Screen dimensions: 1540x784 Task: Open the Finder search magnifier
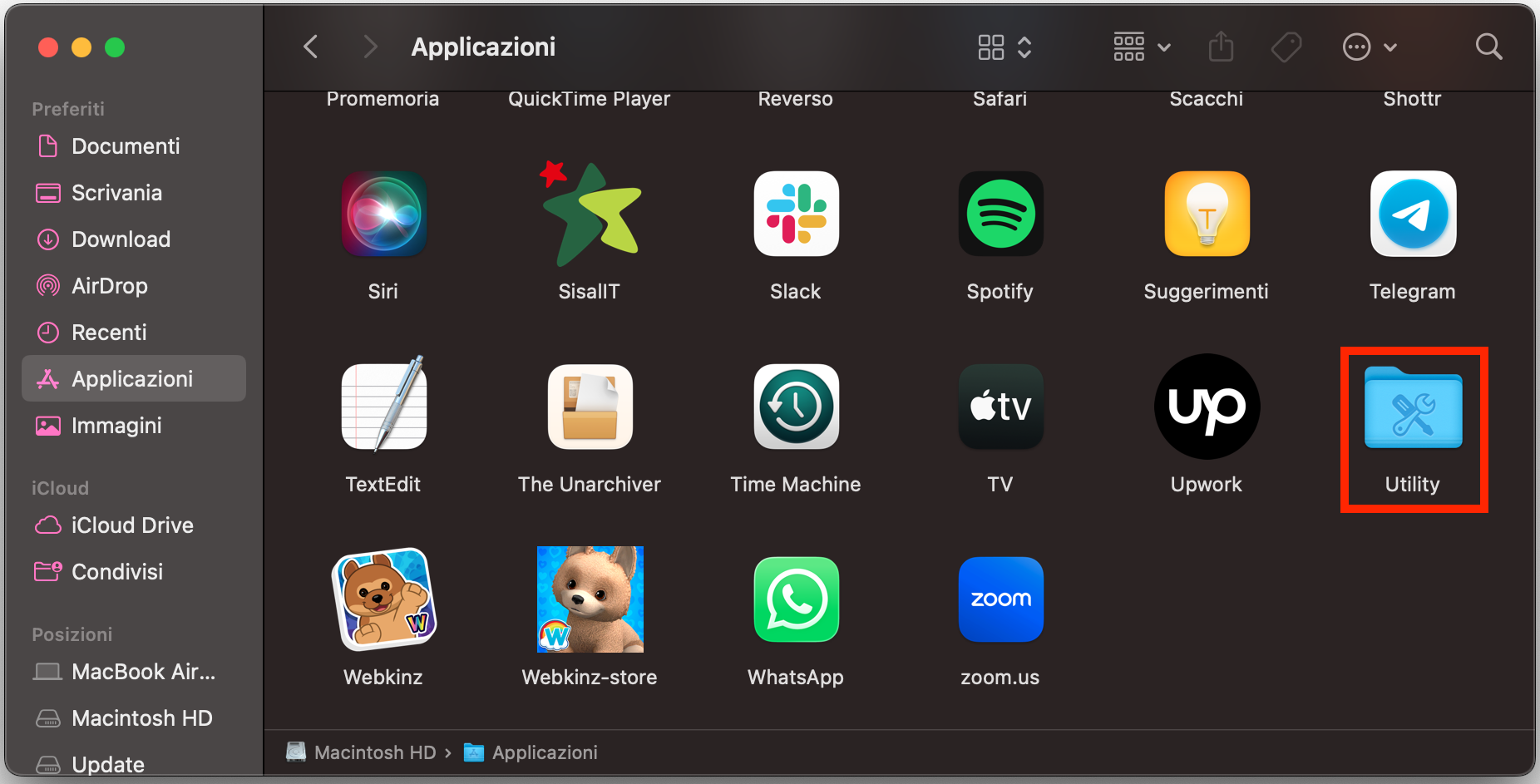click(1488, 47)
